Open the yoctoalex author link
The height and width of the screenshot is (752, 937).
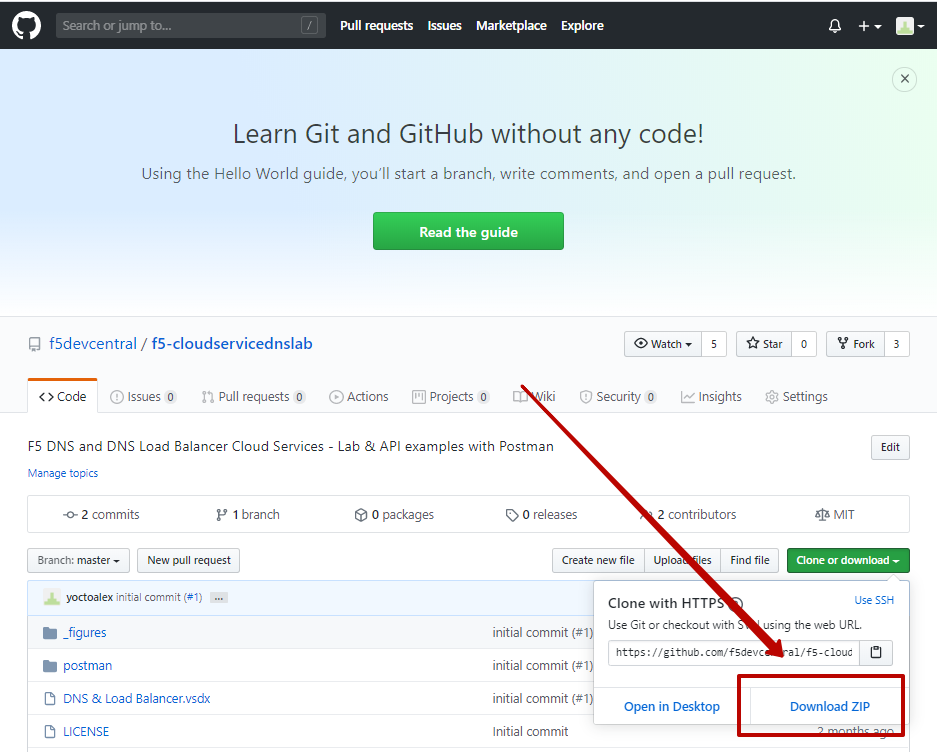pos(90,597)
